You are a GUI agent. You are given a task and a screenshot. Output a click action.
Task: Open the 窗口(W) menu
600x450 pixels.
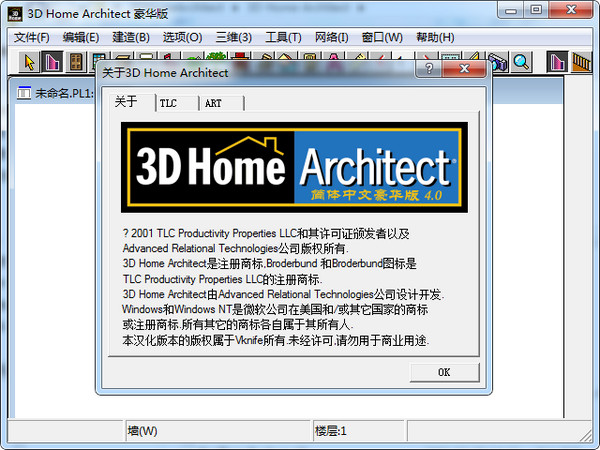382,37
